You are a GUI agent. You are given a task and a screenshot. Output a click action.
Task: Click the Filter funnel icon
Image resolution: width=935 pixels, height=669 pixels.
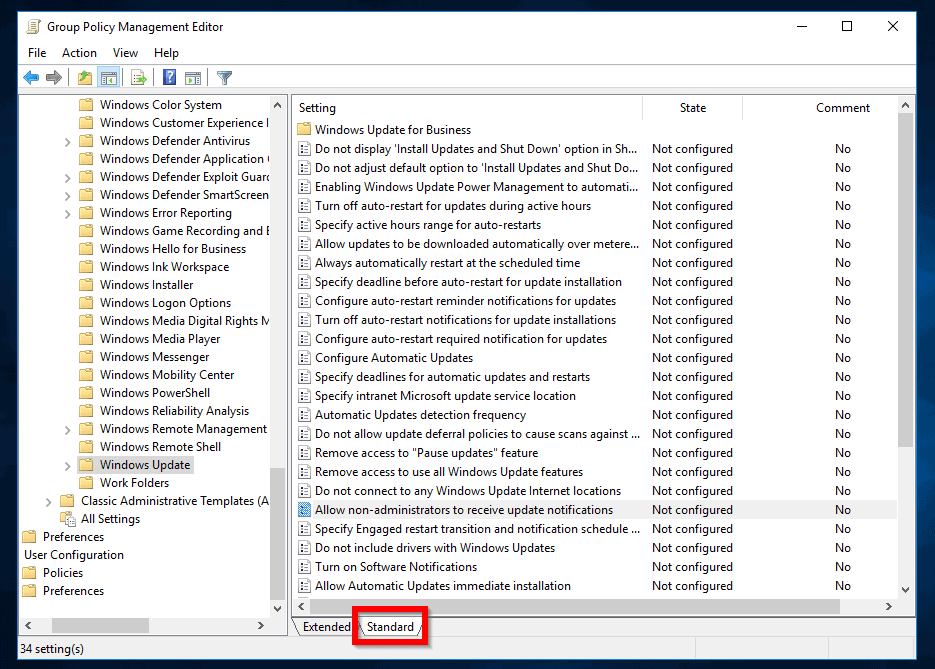tap(224, 78)
